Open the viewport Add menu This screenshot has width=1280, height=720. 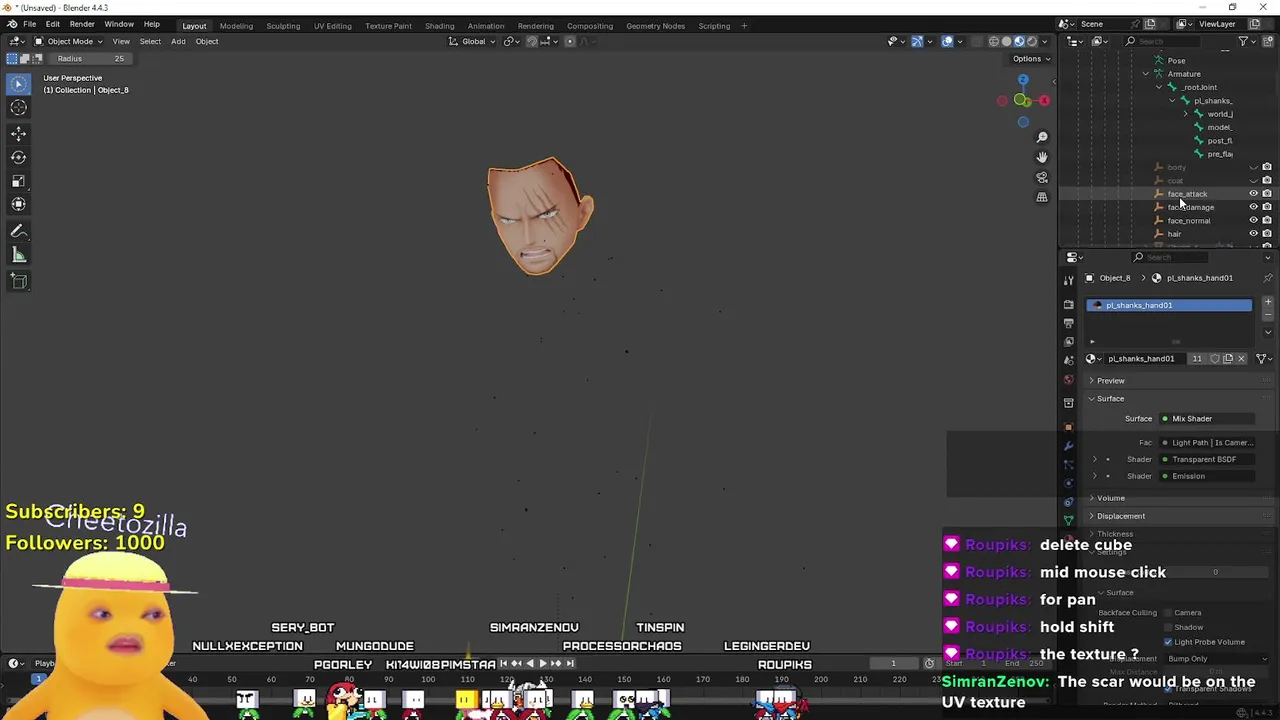(178, 41)
